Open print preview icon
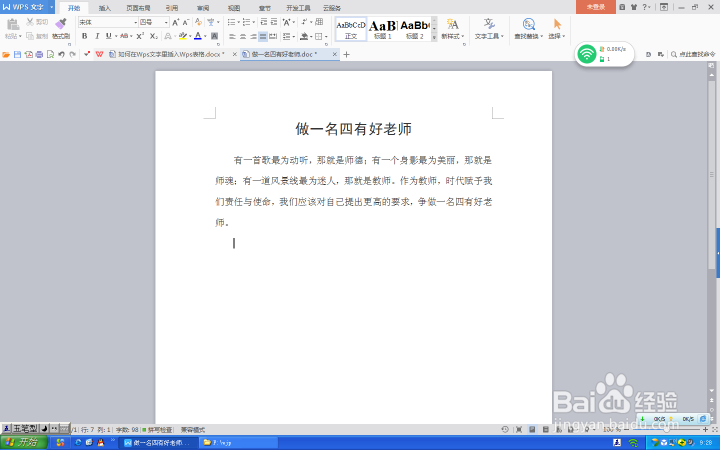Viewport: 720px width, 450px height. pyautogui.click(x=51, y=54)
